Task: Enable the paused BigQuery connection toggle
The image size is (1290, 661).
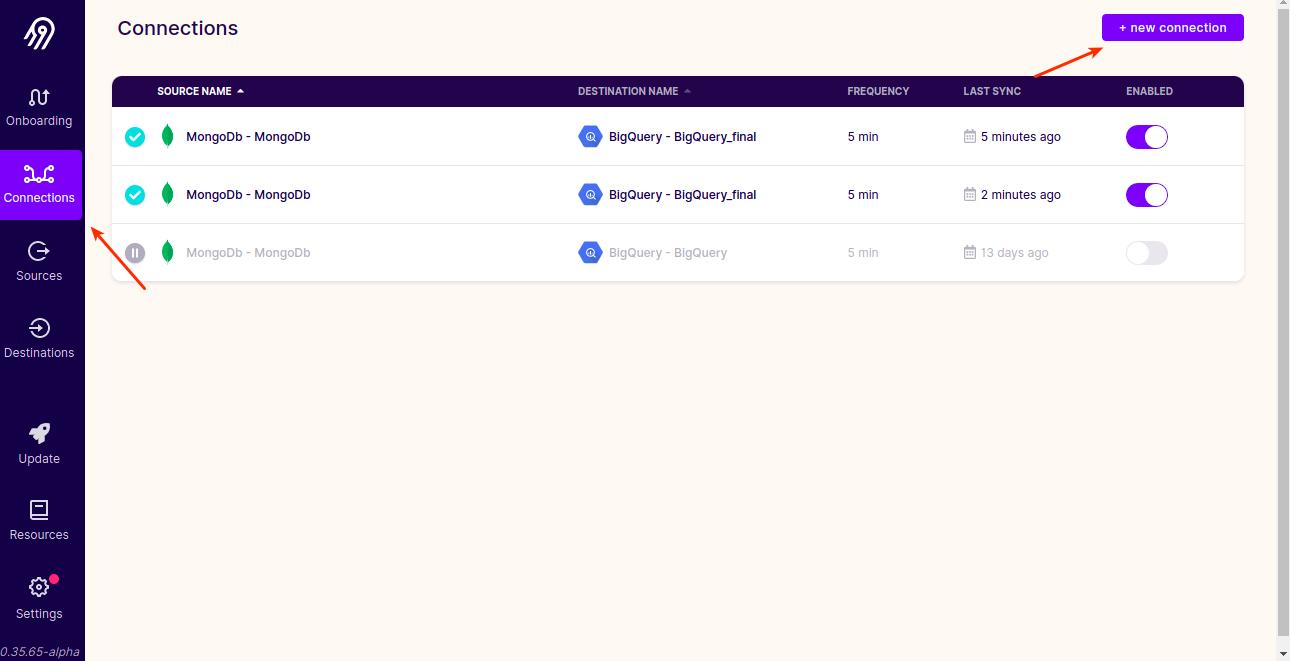Action: [x=1146, y=253]
